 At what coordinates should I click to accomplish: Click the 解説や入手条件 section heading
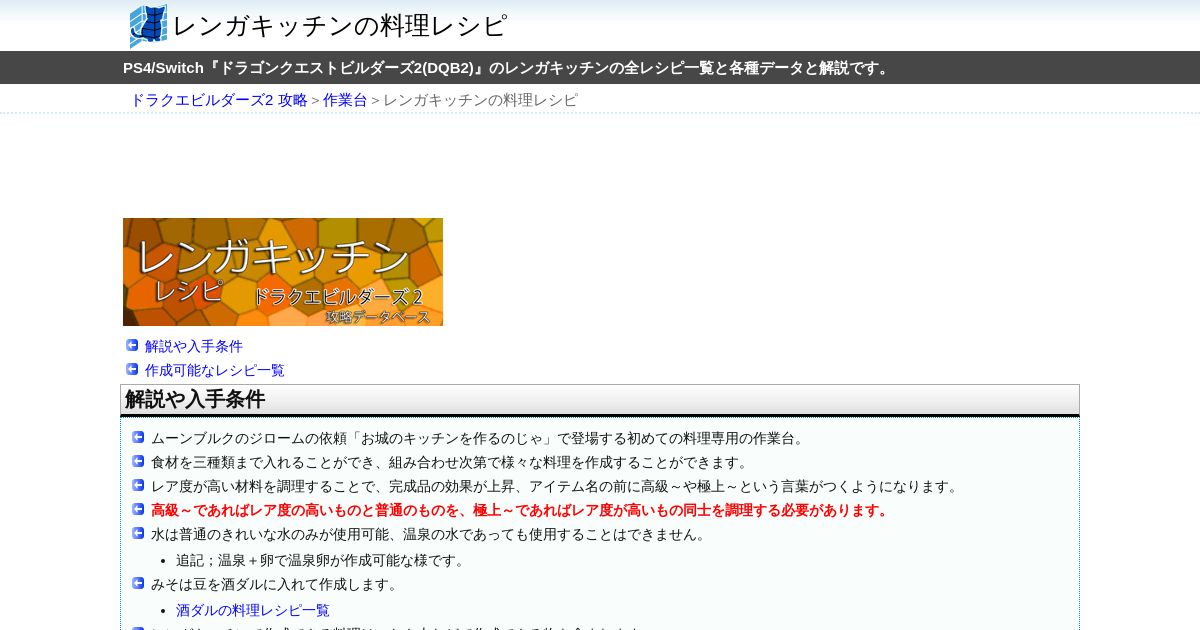point(600,400)
